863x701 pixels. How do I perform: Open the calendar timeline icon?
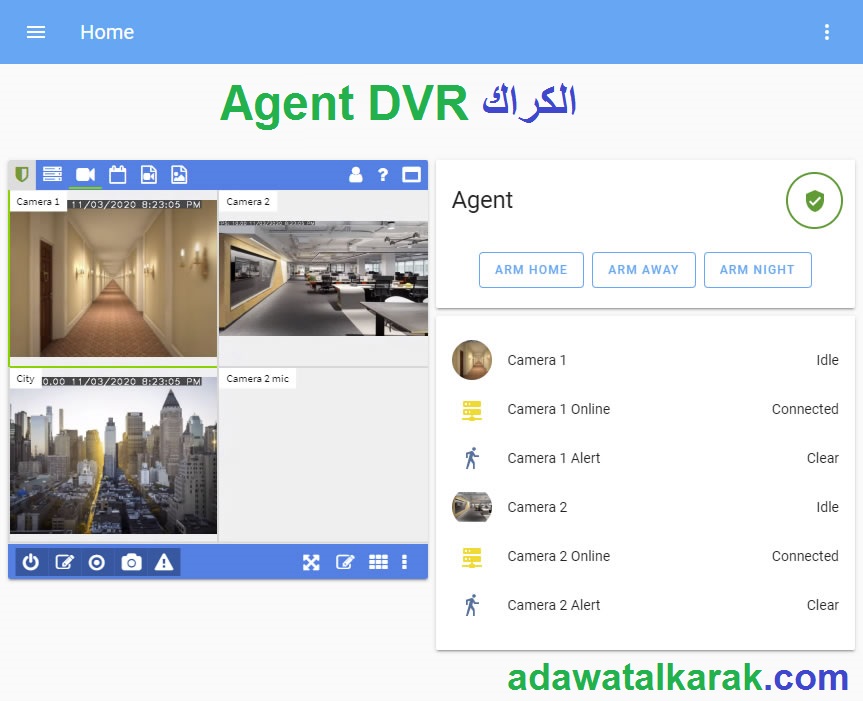pos(117,174)
